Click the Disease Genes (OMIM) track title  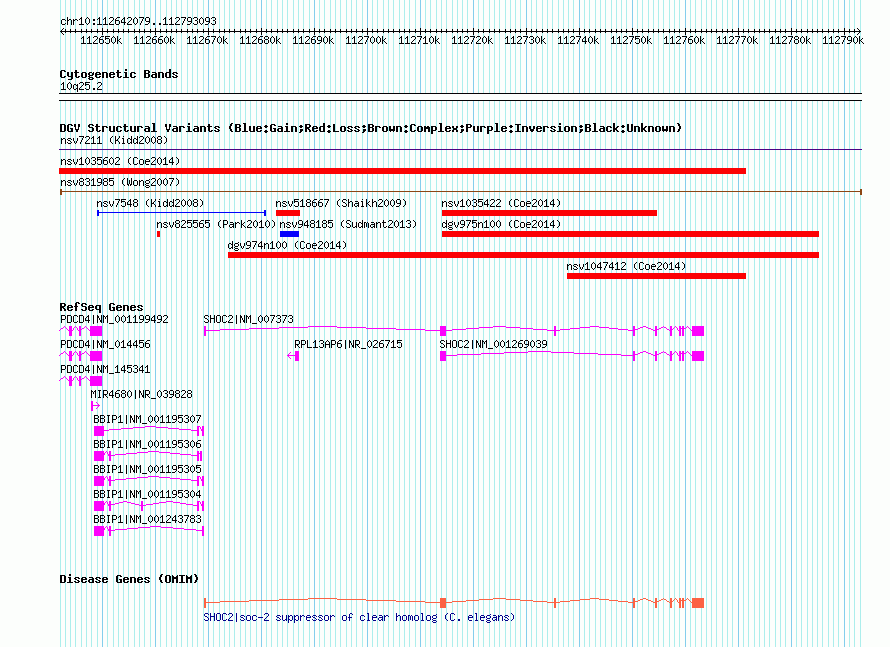(x=129, y=579)
